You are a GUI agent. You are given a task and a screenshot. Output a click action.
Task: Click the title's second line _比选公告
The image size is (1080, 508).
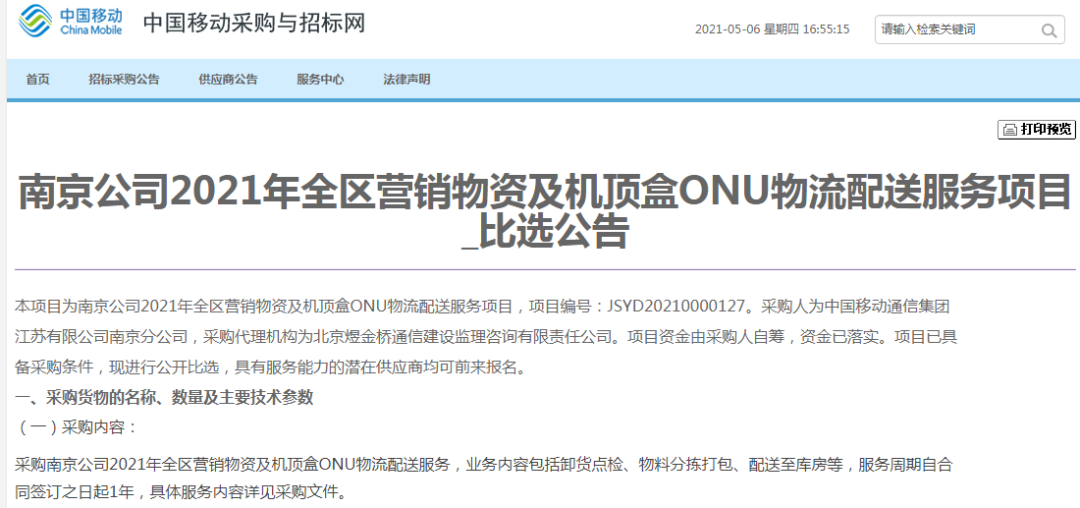tap(545, 233)
